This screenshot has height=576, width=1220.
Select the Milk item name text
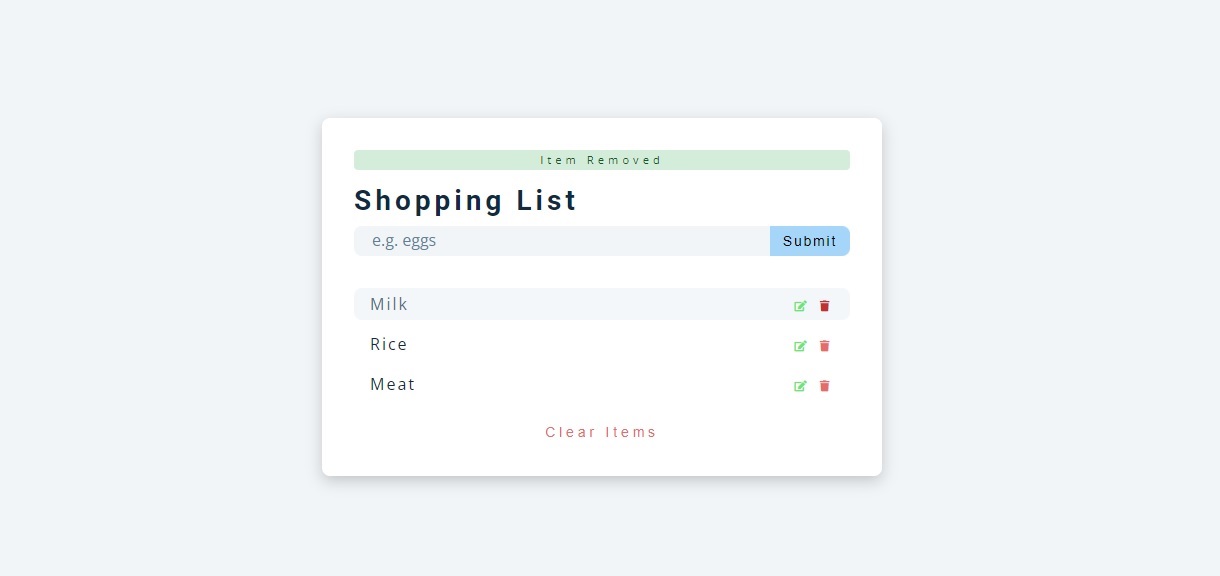389,304
